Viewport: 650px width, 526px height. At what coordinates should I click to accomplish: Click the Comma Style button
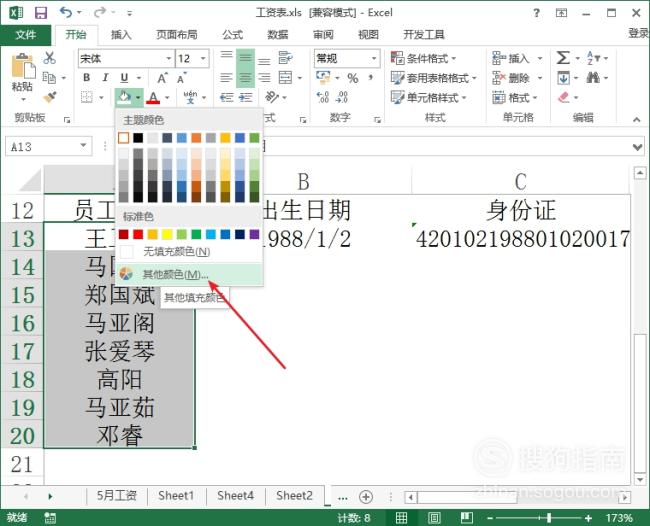click(371, 78)
